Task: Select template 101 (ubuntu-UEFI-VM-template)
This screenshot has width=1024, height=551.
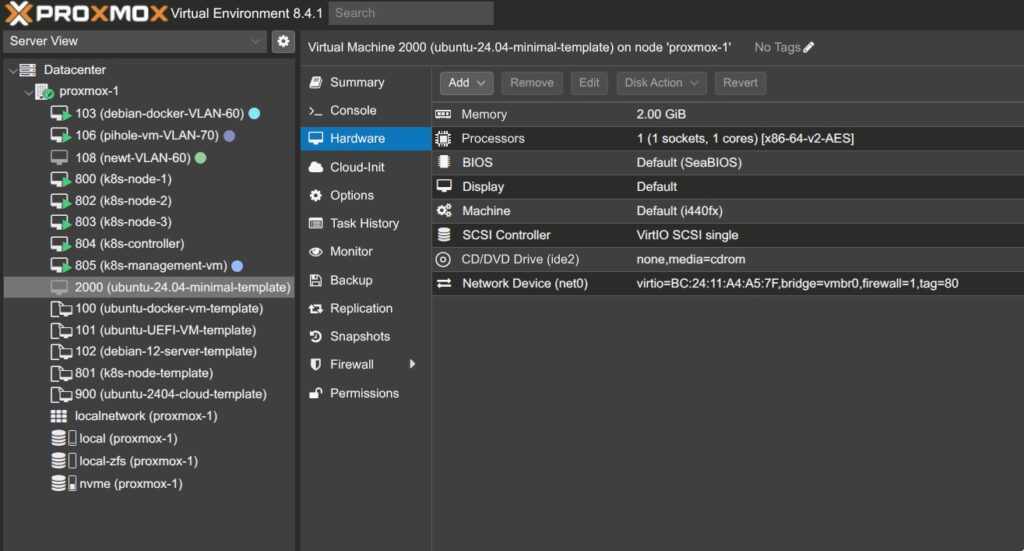Action: pyautogui.click(x=149, y=330)
